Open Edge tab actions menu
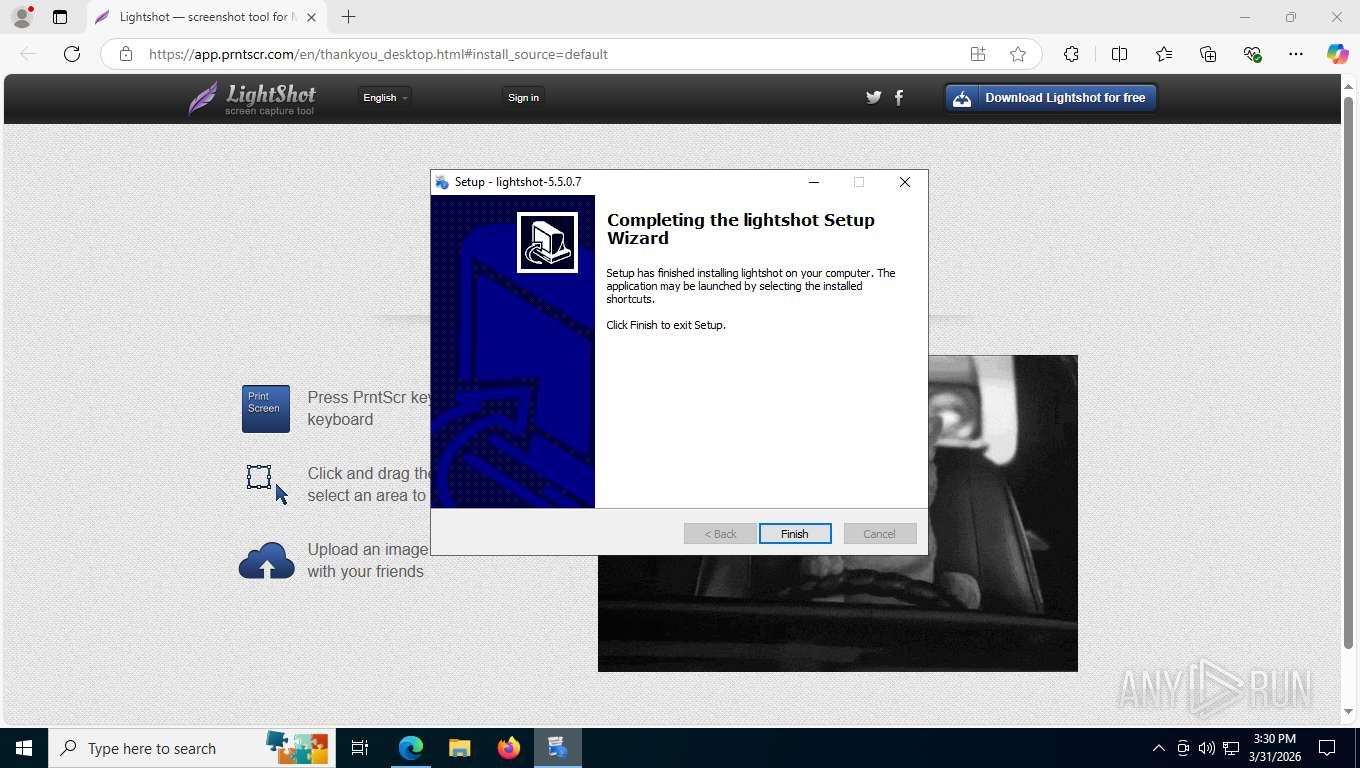 pos(60,17)
